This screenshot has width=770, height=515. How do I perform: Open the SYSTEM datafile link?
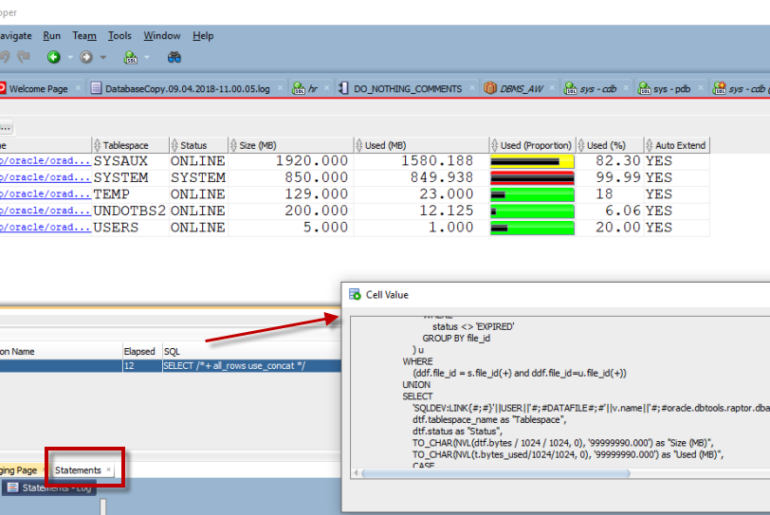tap(45, 178)
